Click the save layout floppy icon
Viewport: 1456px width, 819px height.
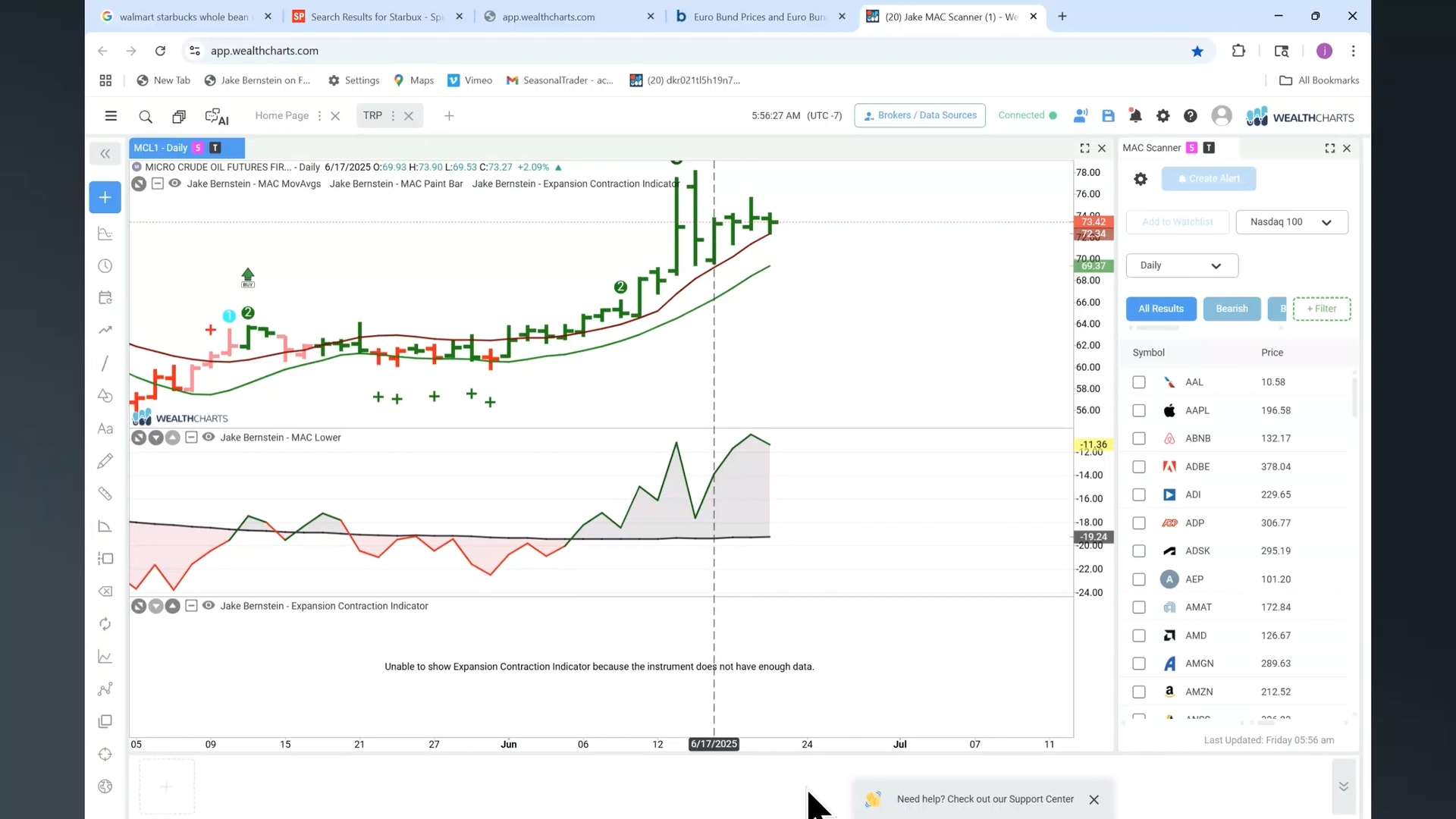1108,116
